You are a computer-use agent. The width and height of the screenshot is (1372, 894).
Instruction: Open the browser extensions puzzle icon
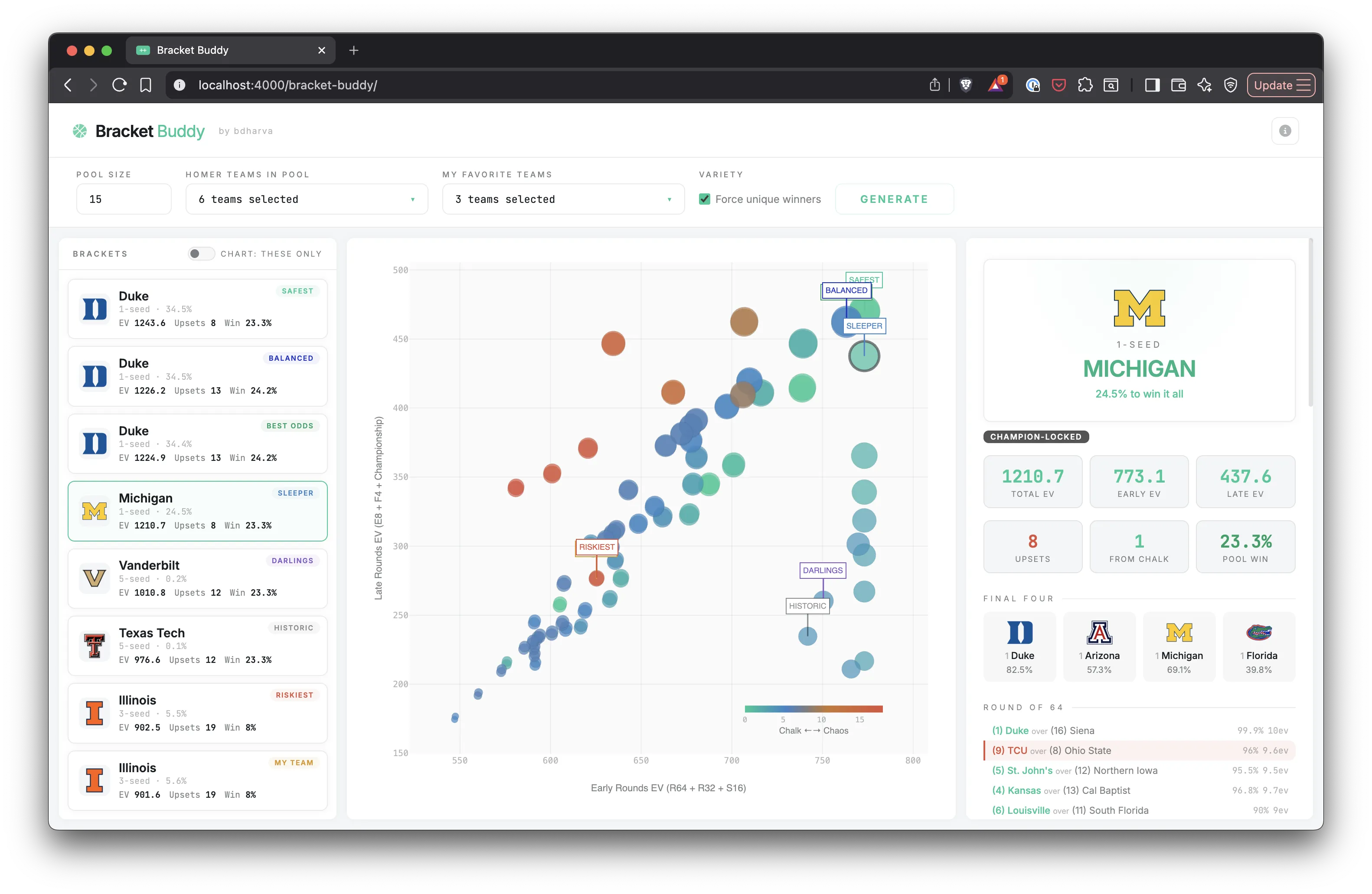click(x=1085, y=85)
